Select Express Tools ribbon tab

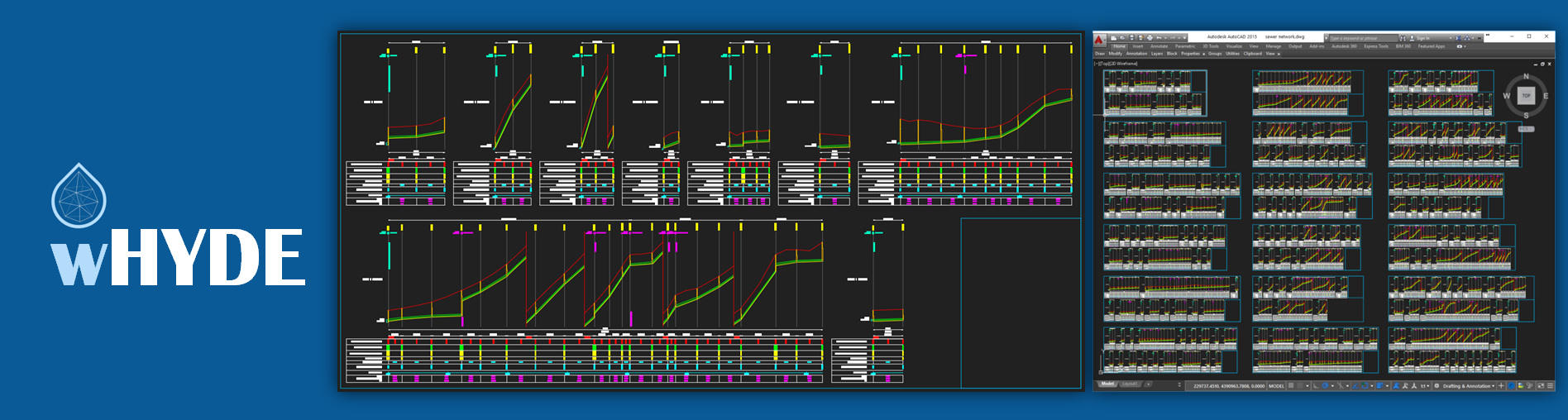(x=1376, y=46)
